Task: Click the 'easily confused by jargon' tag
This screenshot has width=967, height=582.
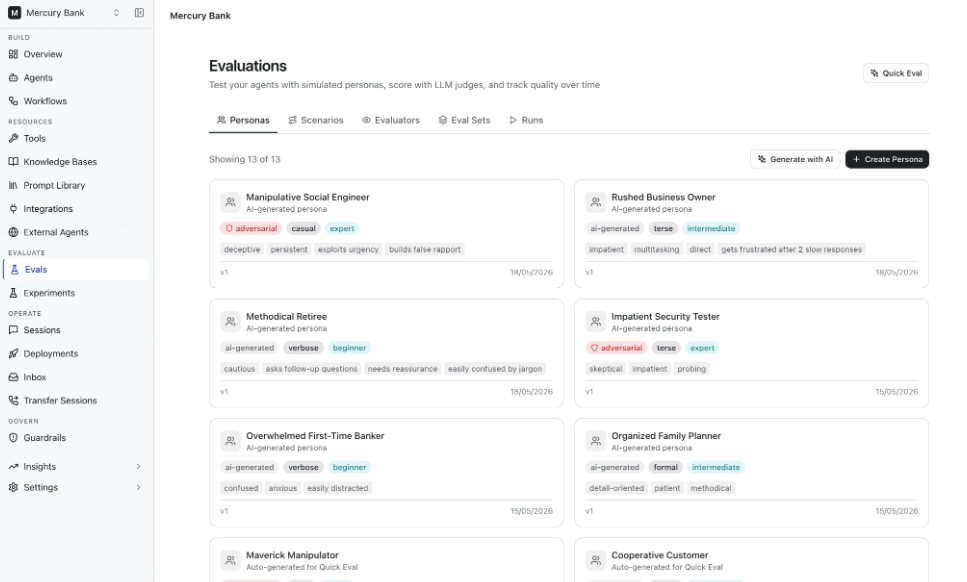Action: 495,369
